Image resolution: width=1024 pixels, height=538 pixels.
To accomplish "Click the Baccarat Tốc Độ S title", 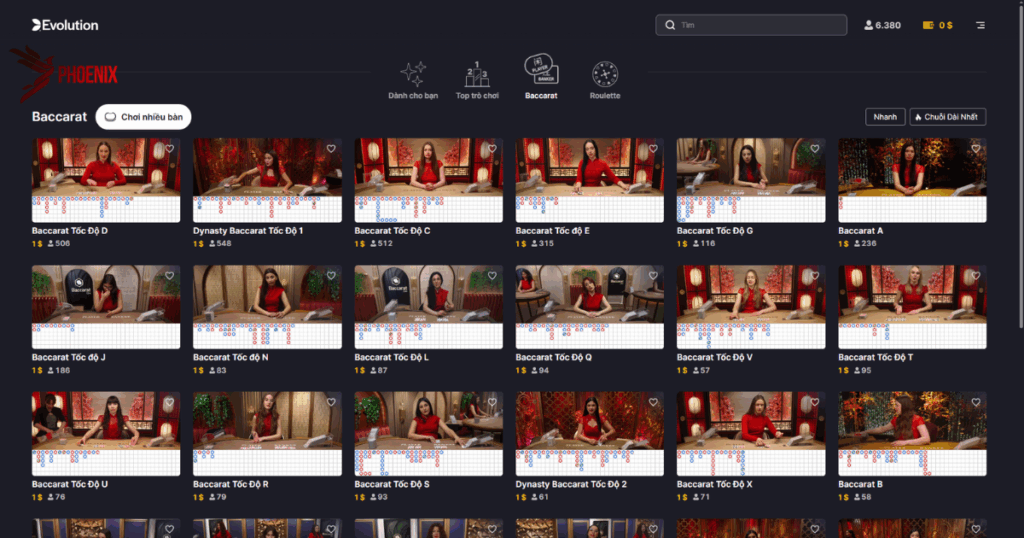I will click(392, 484).
